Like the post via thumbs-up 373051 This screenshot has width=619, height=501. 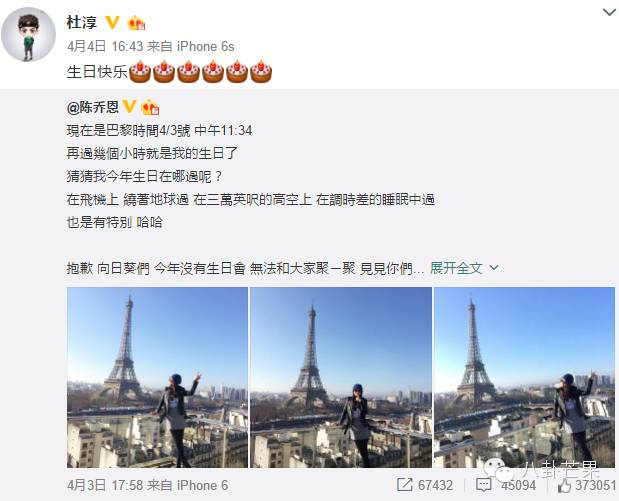point(564,486)
